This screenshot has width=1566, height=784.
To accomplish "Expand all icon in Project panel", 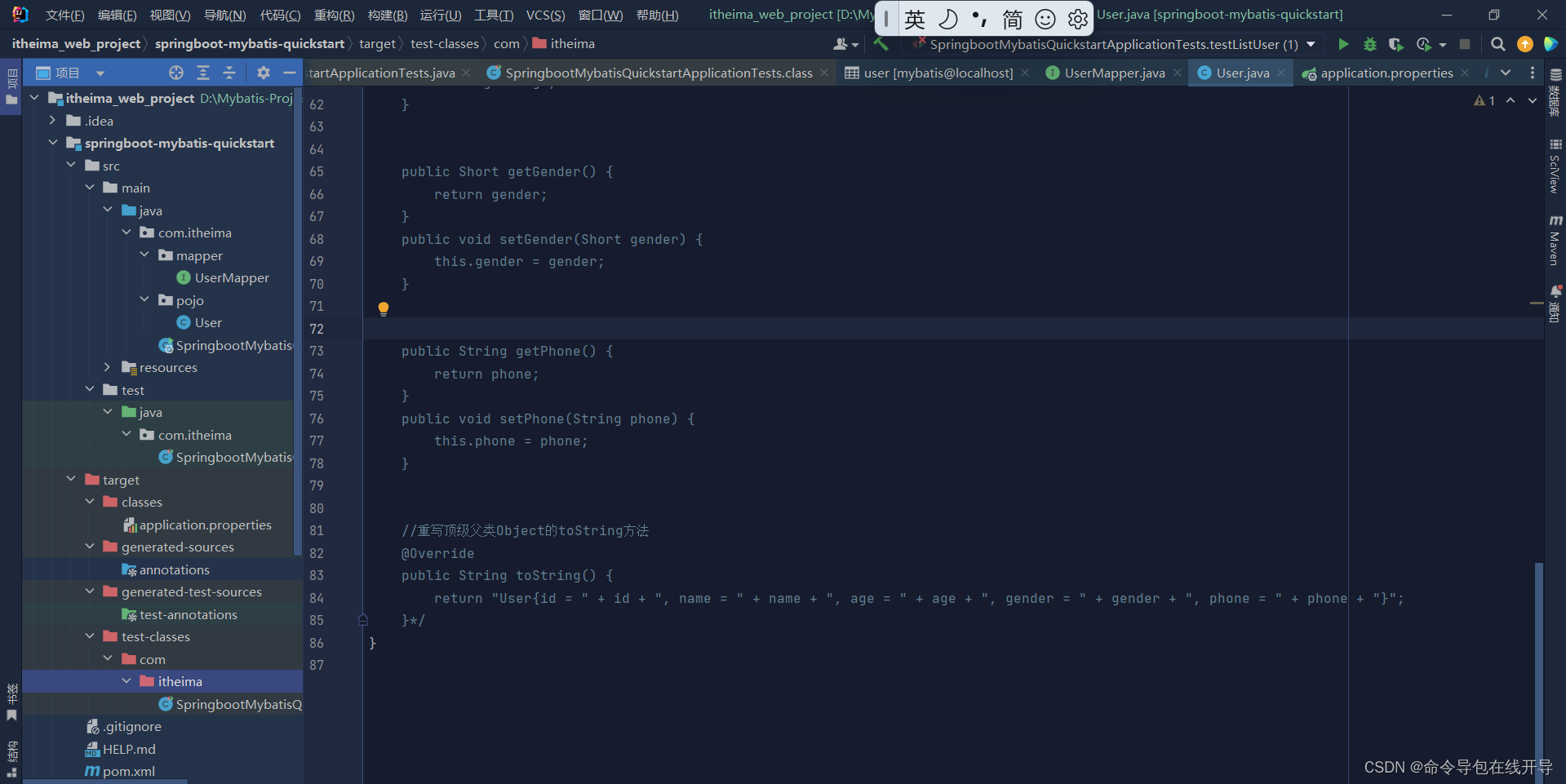I will (203, 73).
